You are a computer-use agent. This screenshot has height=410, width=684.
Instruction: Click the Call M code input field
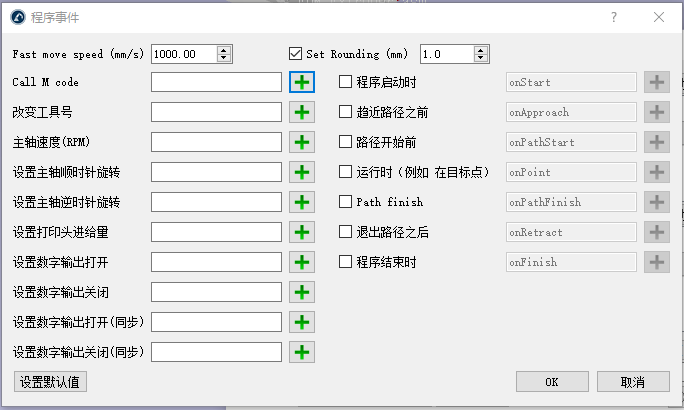coord(216,82)
